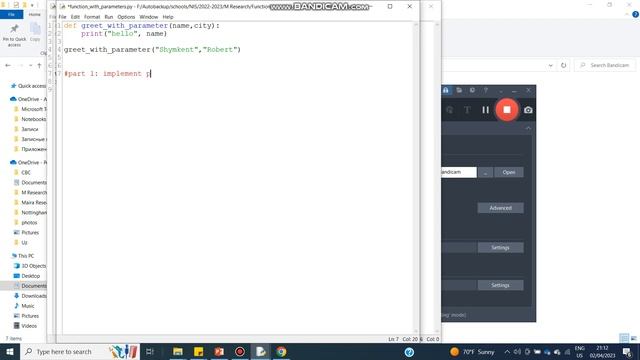Click the Bandicam output folder input field

point(459,172)
